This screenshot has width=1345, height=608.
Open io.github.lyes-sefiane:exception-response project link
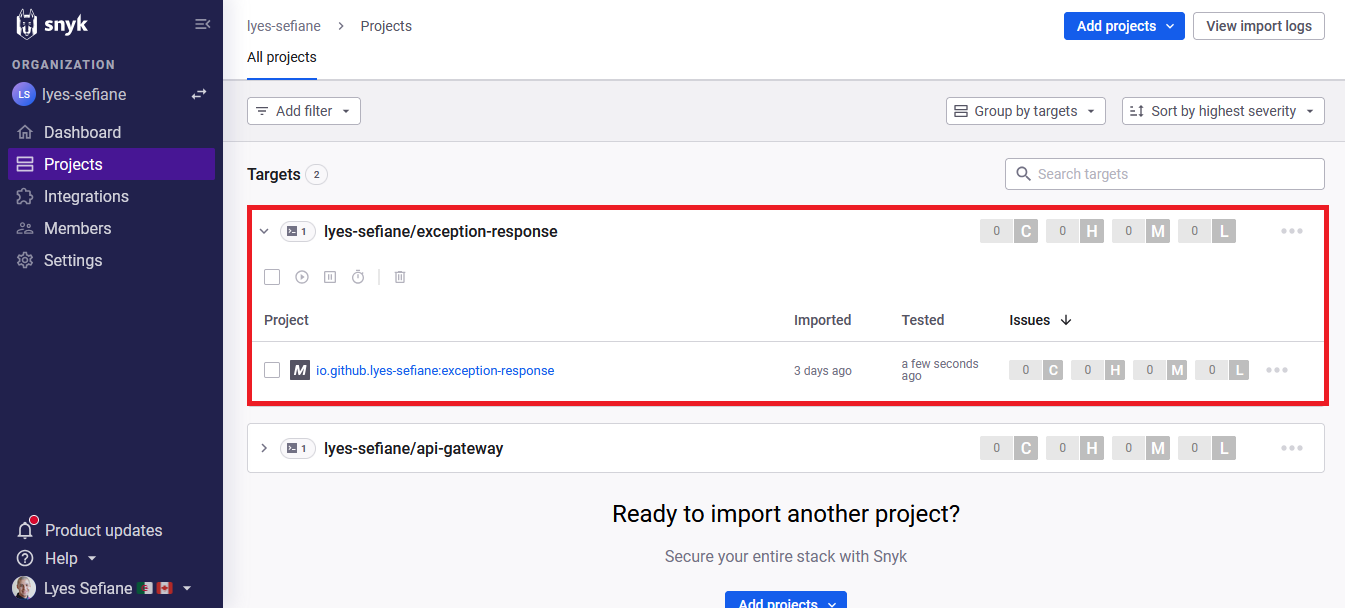click(x=435, y=370)
